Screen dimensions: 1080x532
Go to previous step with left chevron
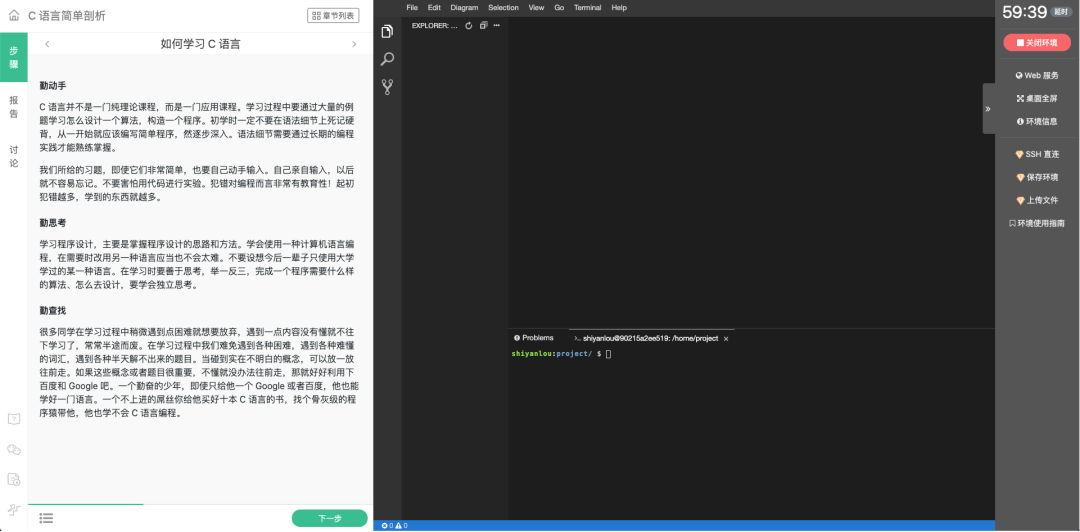(47, 44)
